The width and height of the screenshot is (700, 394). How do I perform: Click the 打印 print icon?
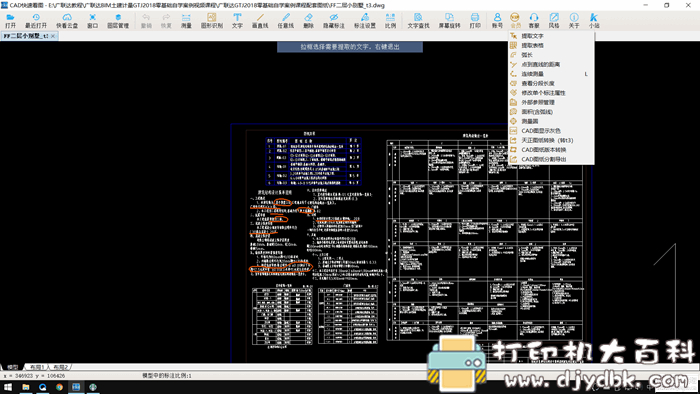475,21
